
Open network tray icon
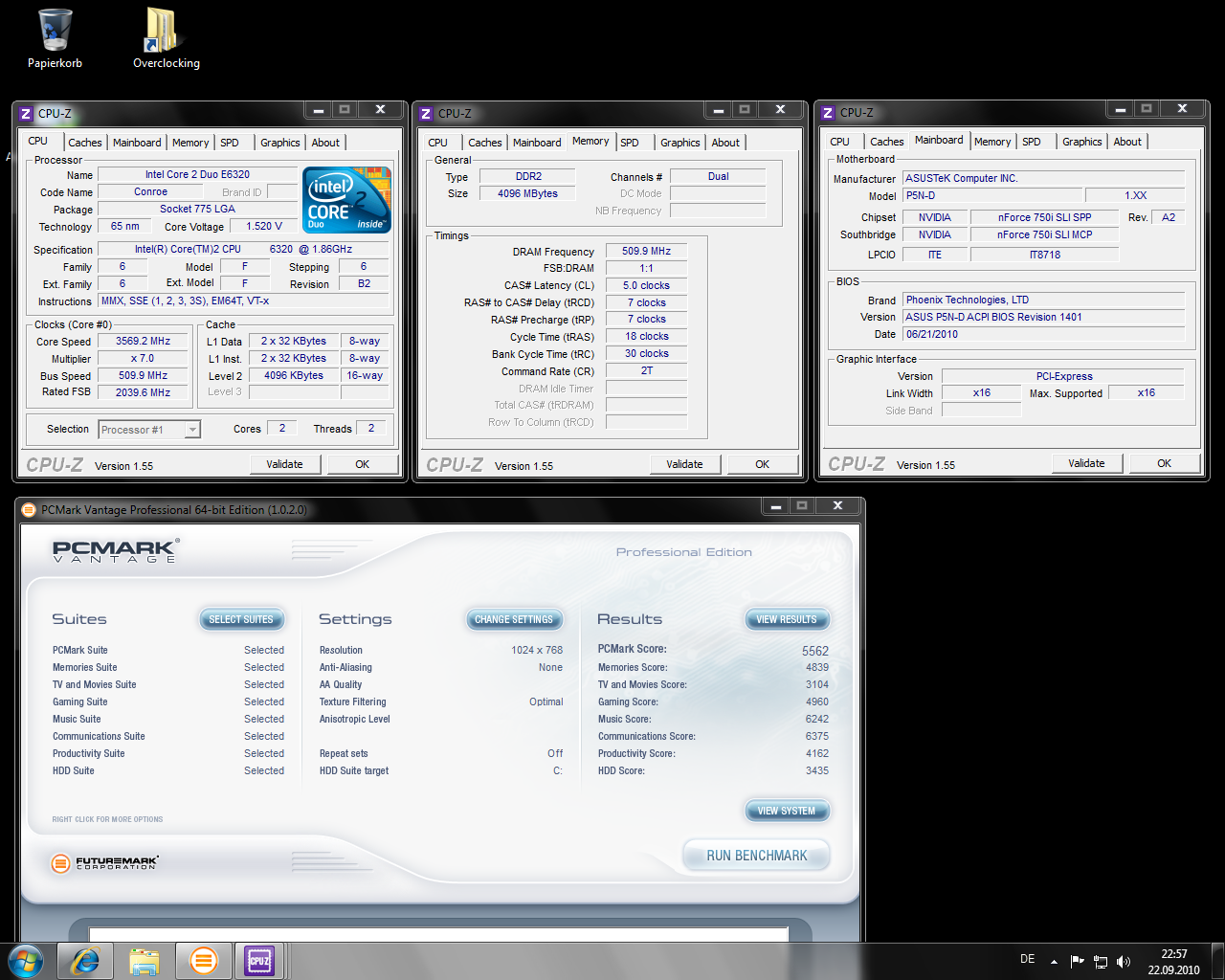(x=1101, y=961)
